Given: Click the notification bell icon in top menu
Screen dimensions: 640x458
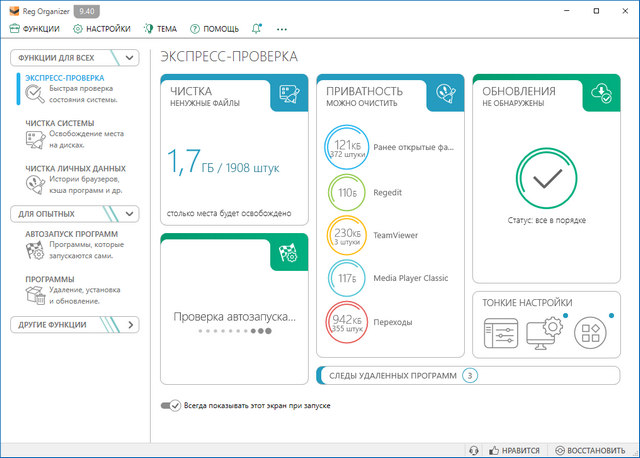Looking at the screenshot, I should pos(258,29).
